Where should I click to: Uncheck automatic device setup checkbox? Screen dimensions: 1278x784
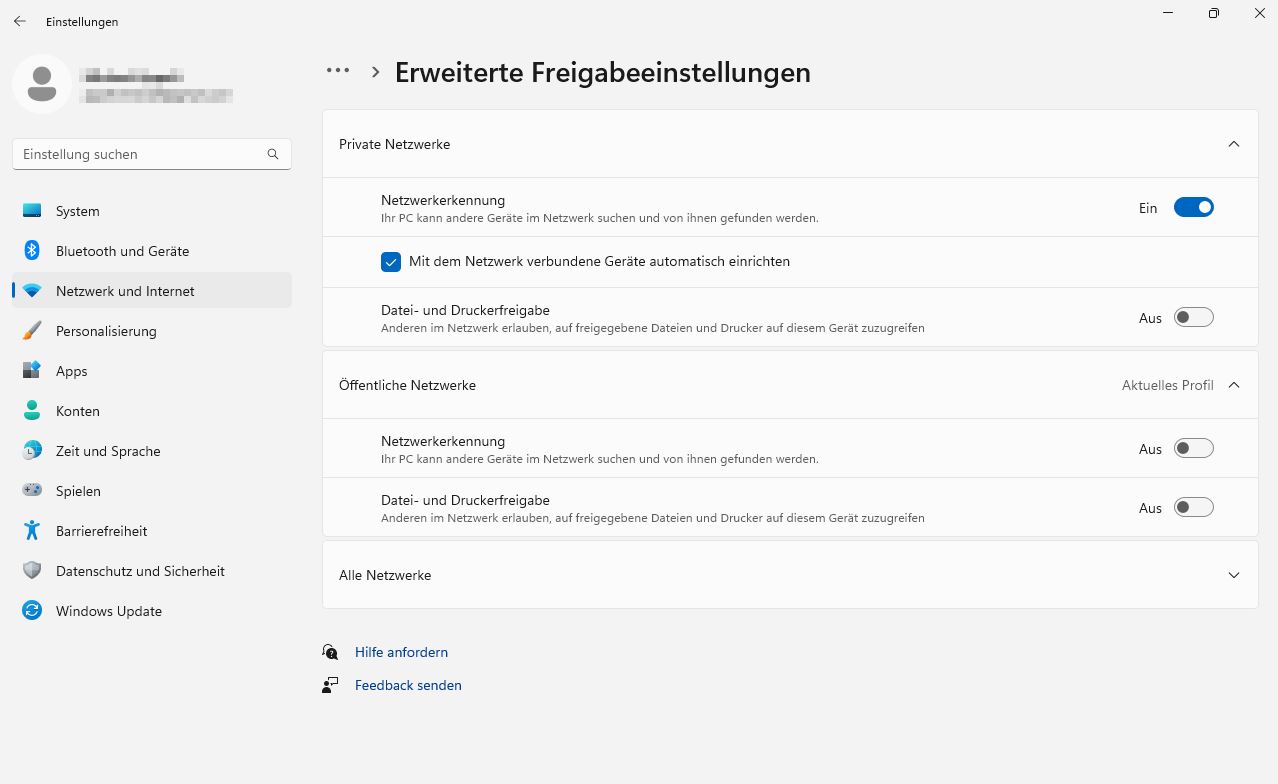click(x=391, y=262)
